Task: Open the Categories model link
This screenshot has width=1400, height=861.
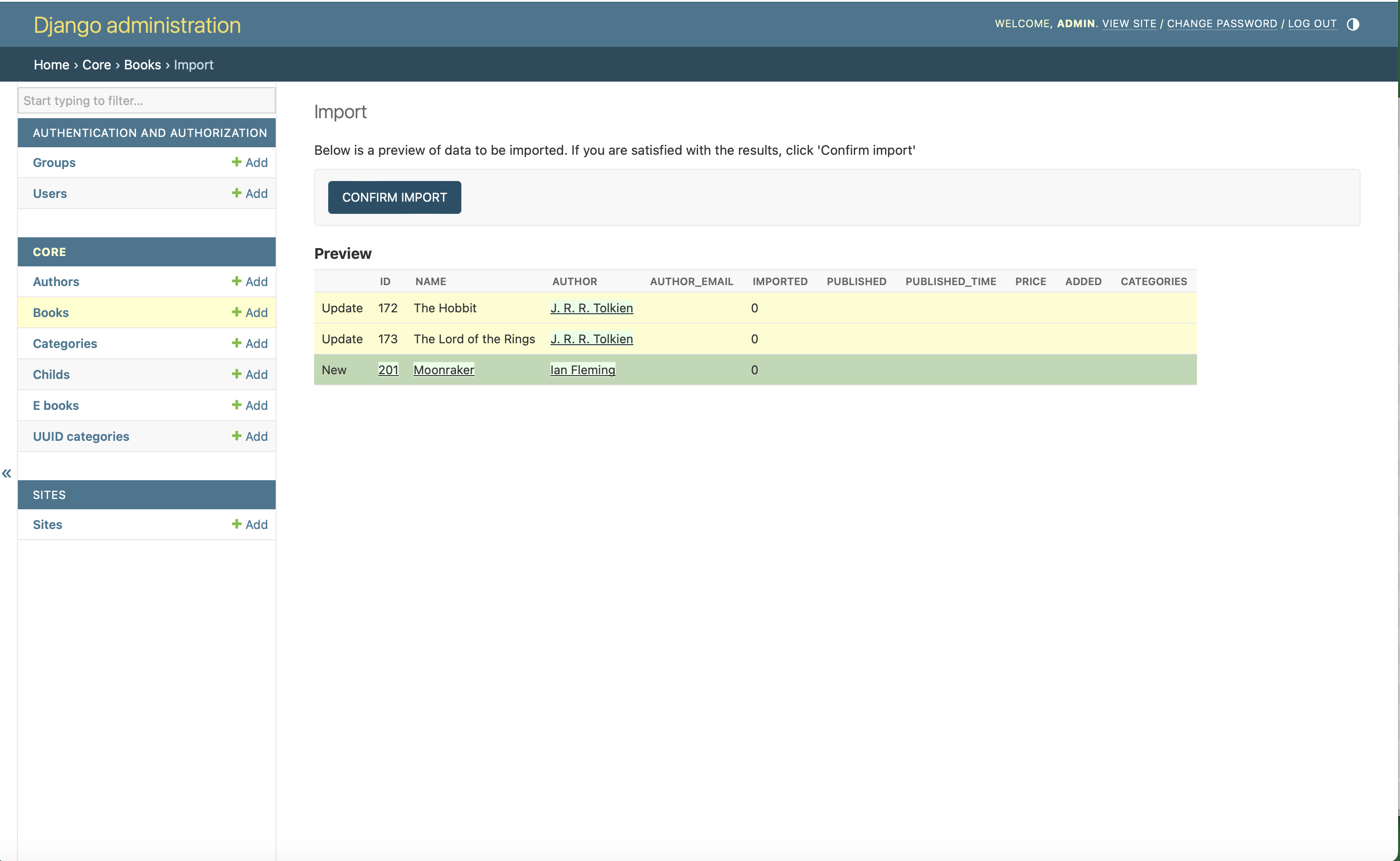Action: pos(65,343)
